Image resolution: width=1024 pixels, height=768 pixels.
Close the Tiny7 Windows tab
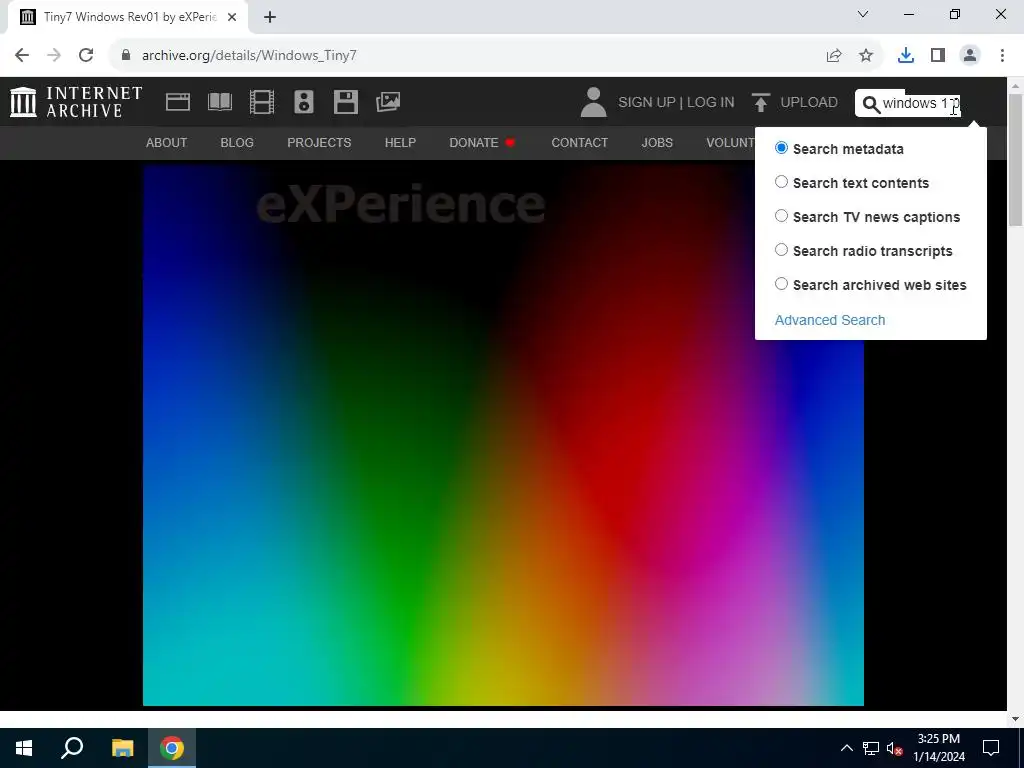point(232,17)
